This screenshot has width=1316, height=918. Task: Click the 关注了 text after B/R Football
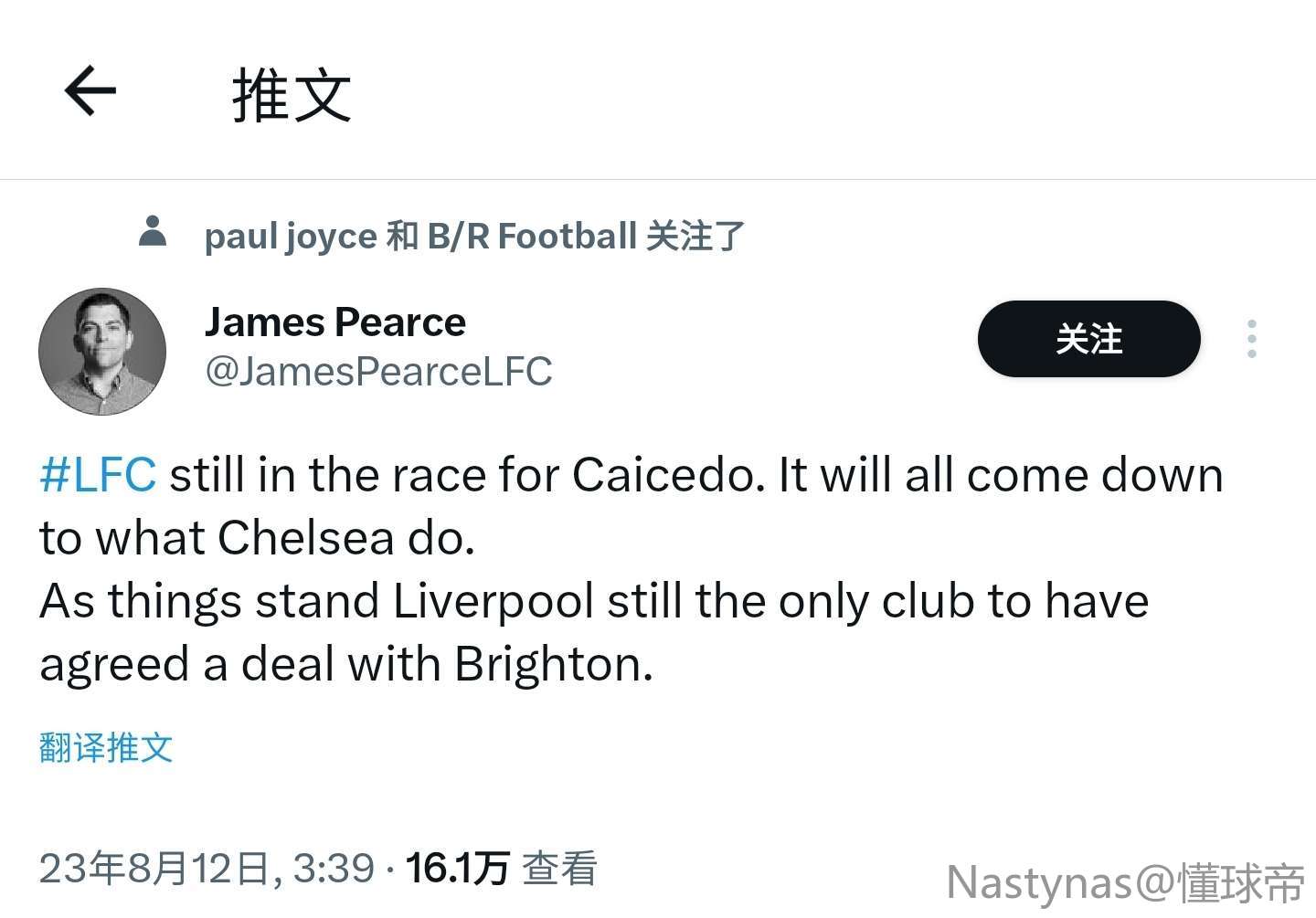[695, 237]
